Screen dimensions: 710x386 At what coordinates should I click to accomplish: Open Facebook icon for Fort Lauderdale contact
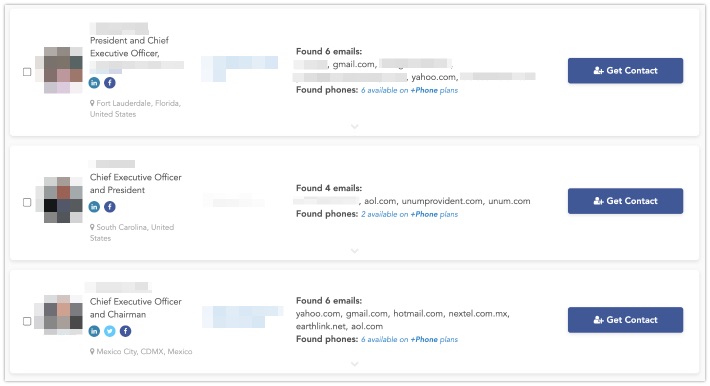coord(110,83)
